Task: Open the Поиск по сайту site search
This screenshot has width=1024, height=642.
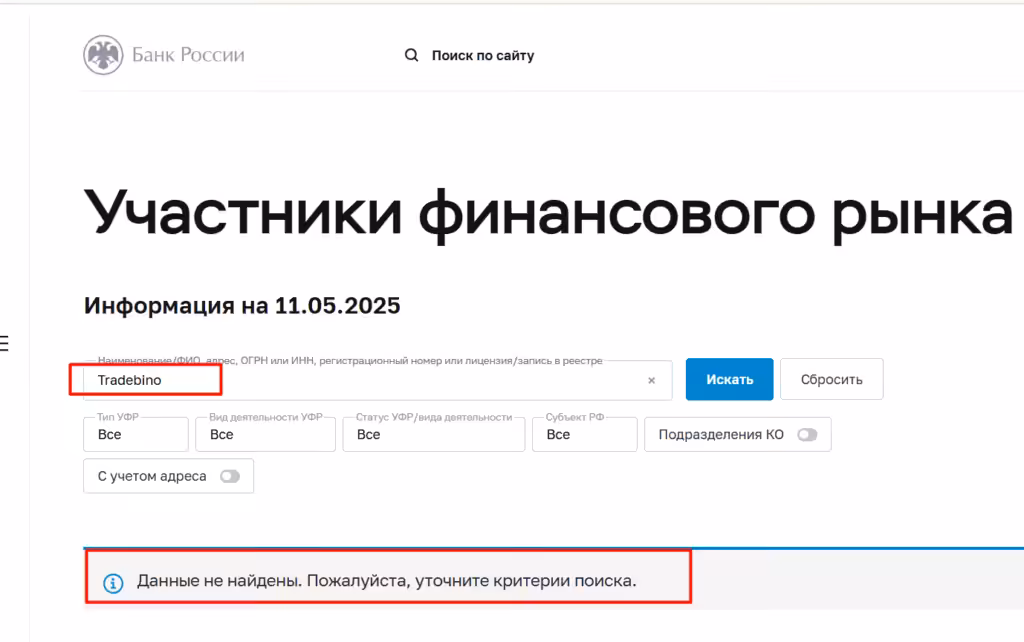Action: click(x=483, y=56)
